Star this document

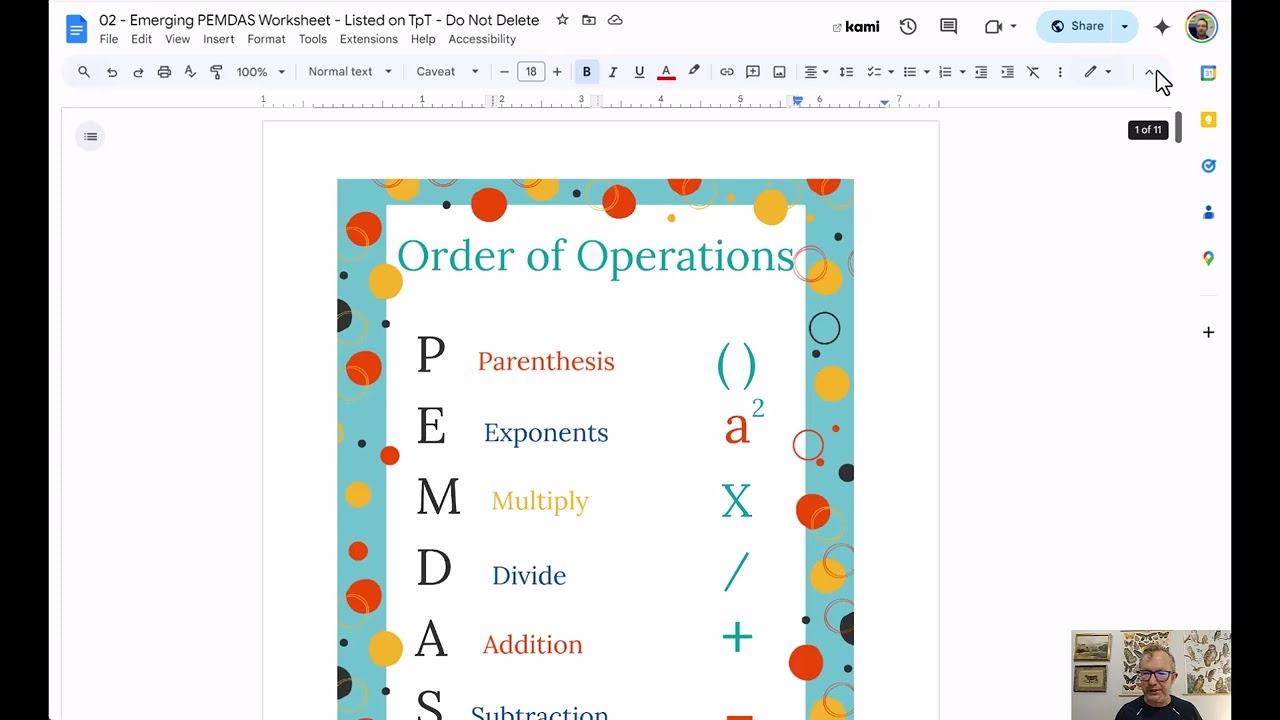click(562, 20)
